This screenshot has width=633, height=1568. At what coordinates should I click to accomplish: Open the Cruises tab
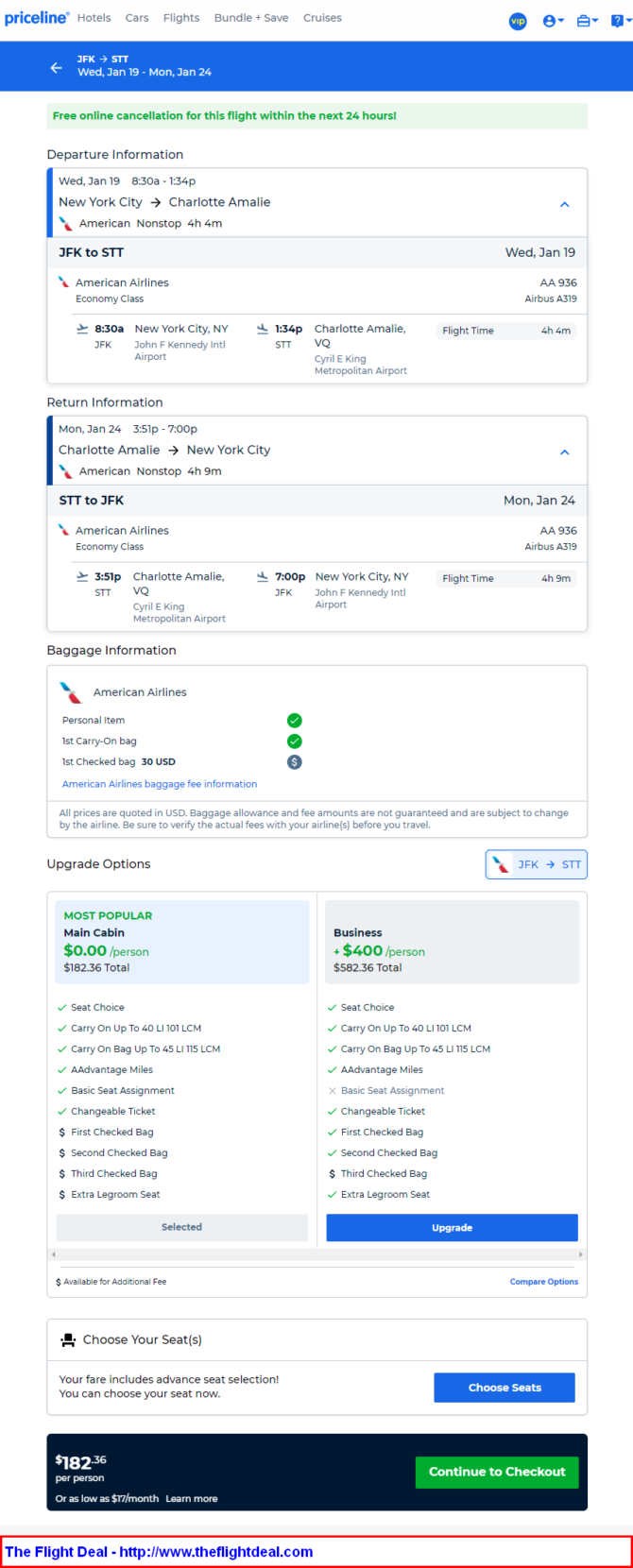[322, 18]
